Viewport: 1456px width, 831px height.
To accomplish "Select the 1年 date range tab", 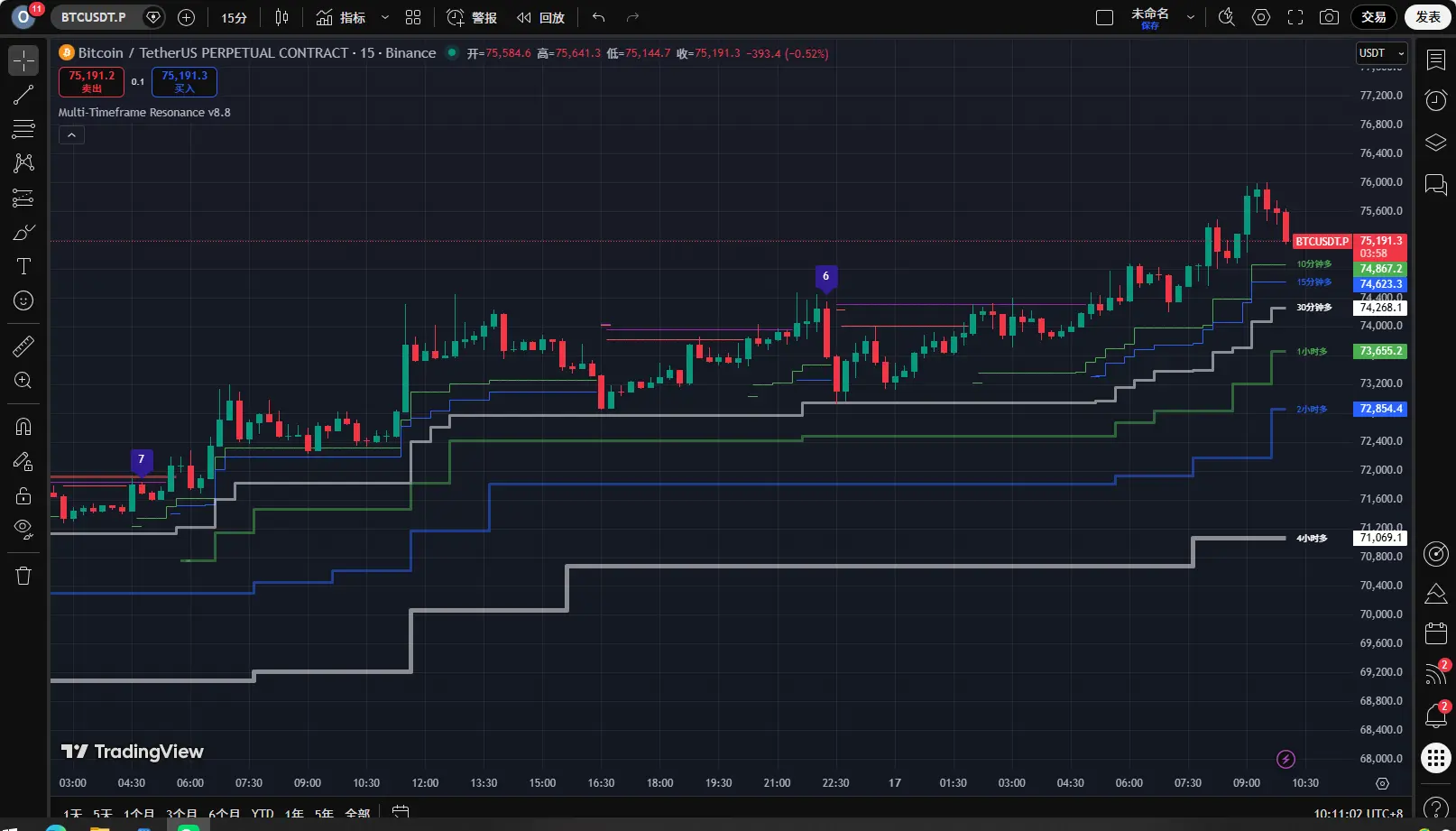I will [x=294, y=814].
